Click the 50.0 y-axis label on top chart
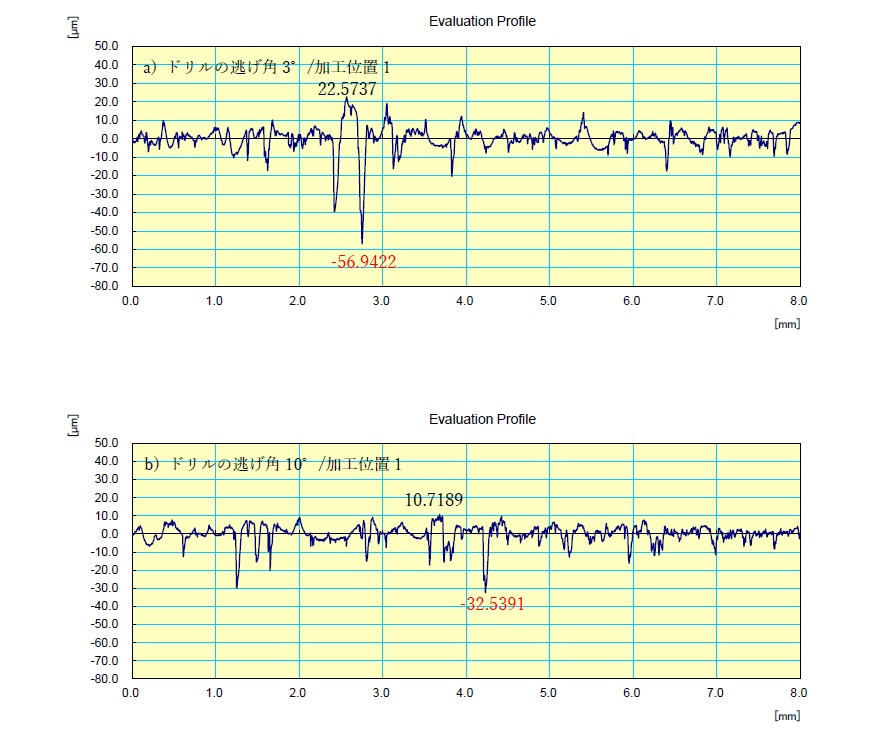 point(107,46)
